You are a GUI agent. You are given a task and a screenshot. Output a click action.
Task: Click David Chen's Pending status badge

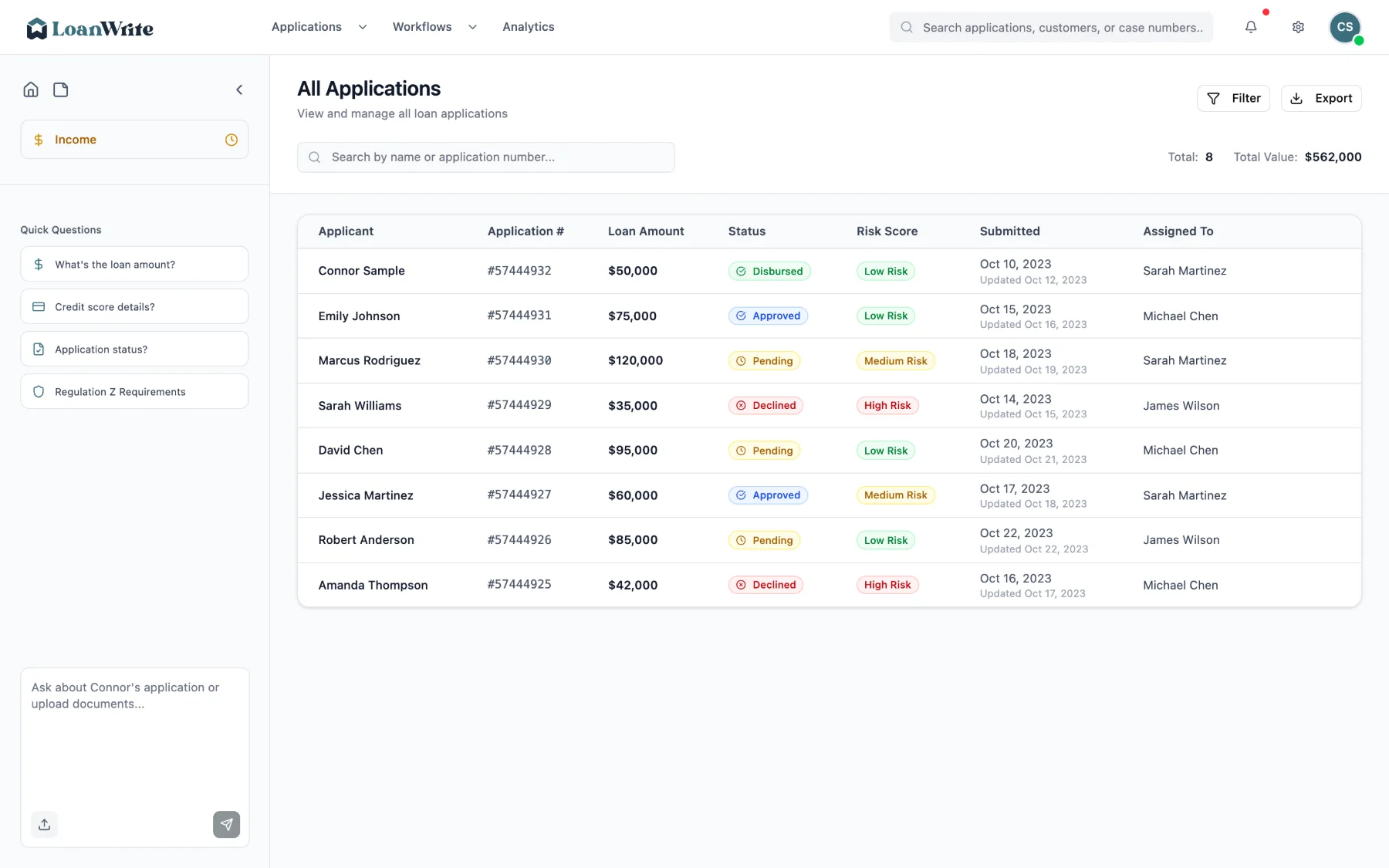764,451
